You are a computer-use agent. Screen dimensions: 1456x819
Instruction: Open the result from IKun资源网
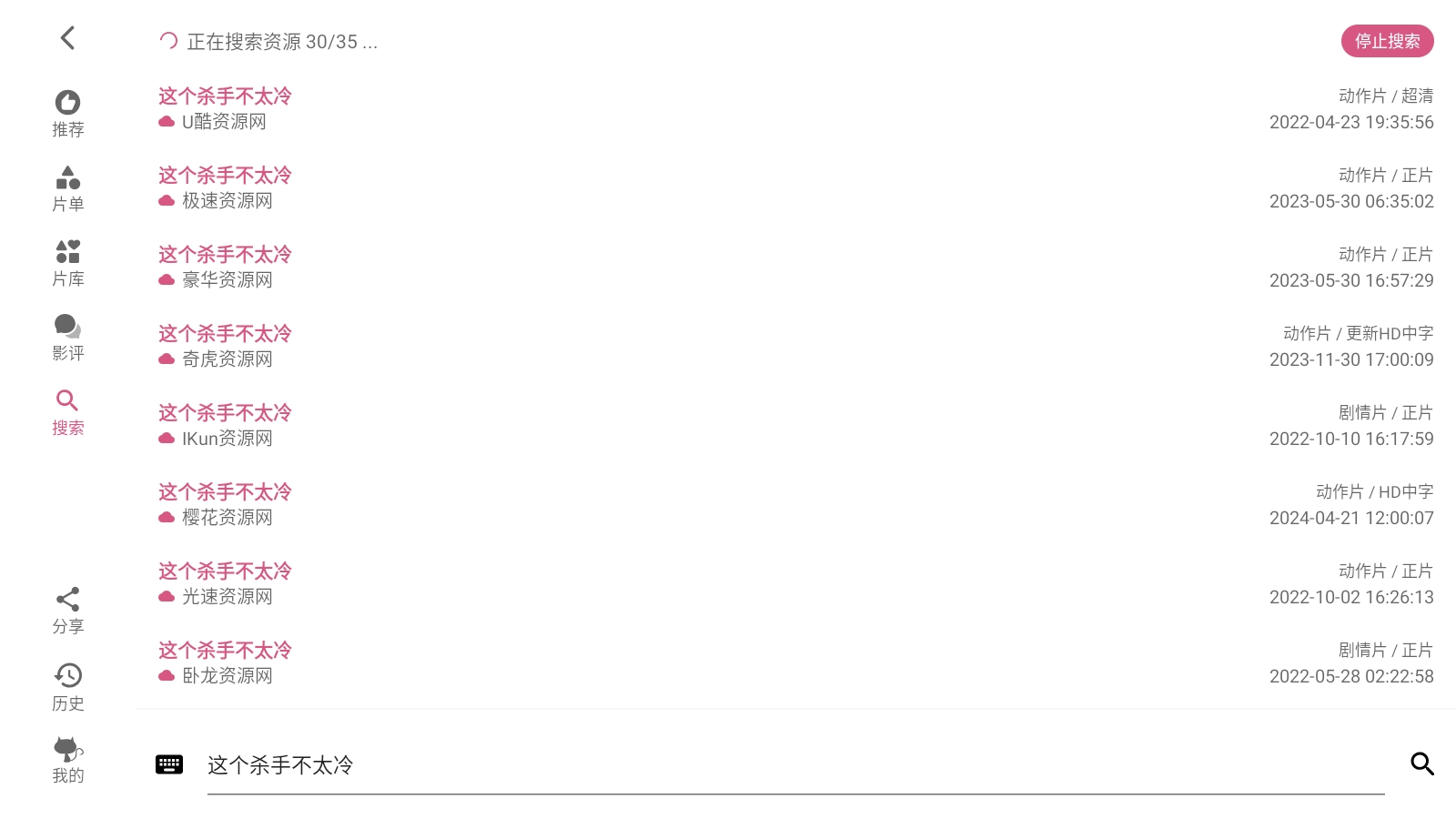click(x=796, y=425)
